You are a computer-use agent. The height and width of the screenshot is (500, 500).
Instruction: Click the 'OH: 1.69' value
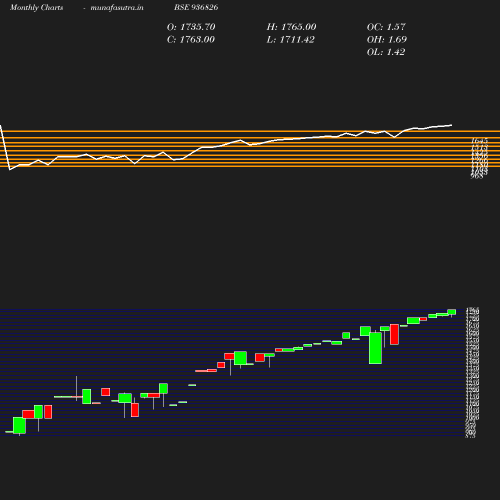pyautogui.click(x=387, y=39)
